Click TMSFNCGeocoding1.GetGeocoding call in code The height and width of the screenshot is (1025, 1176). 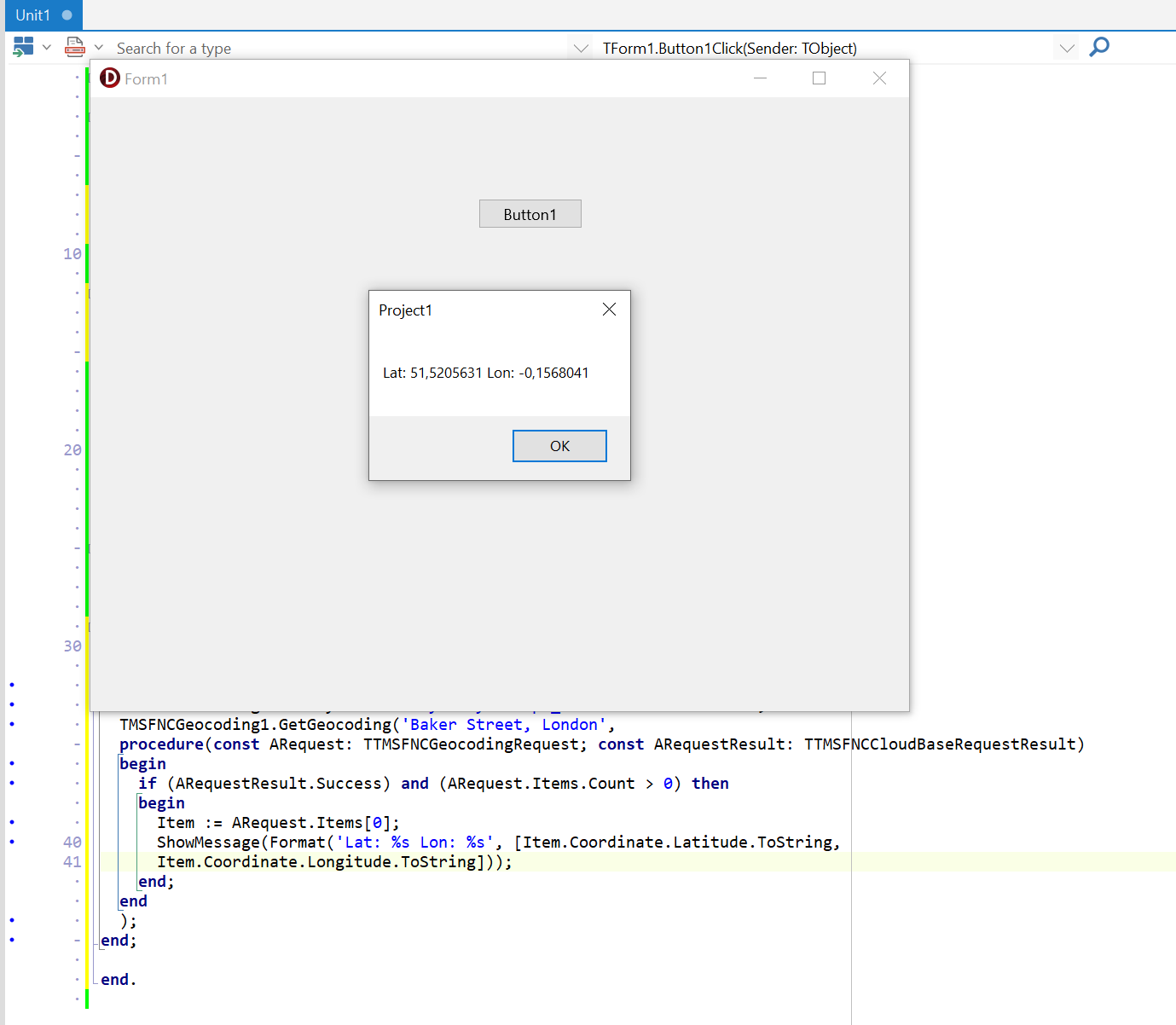(255, 724)
